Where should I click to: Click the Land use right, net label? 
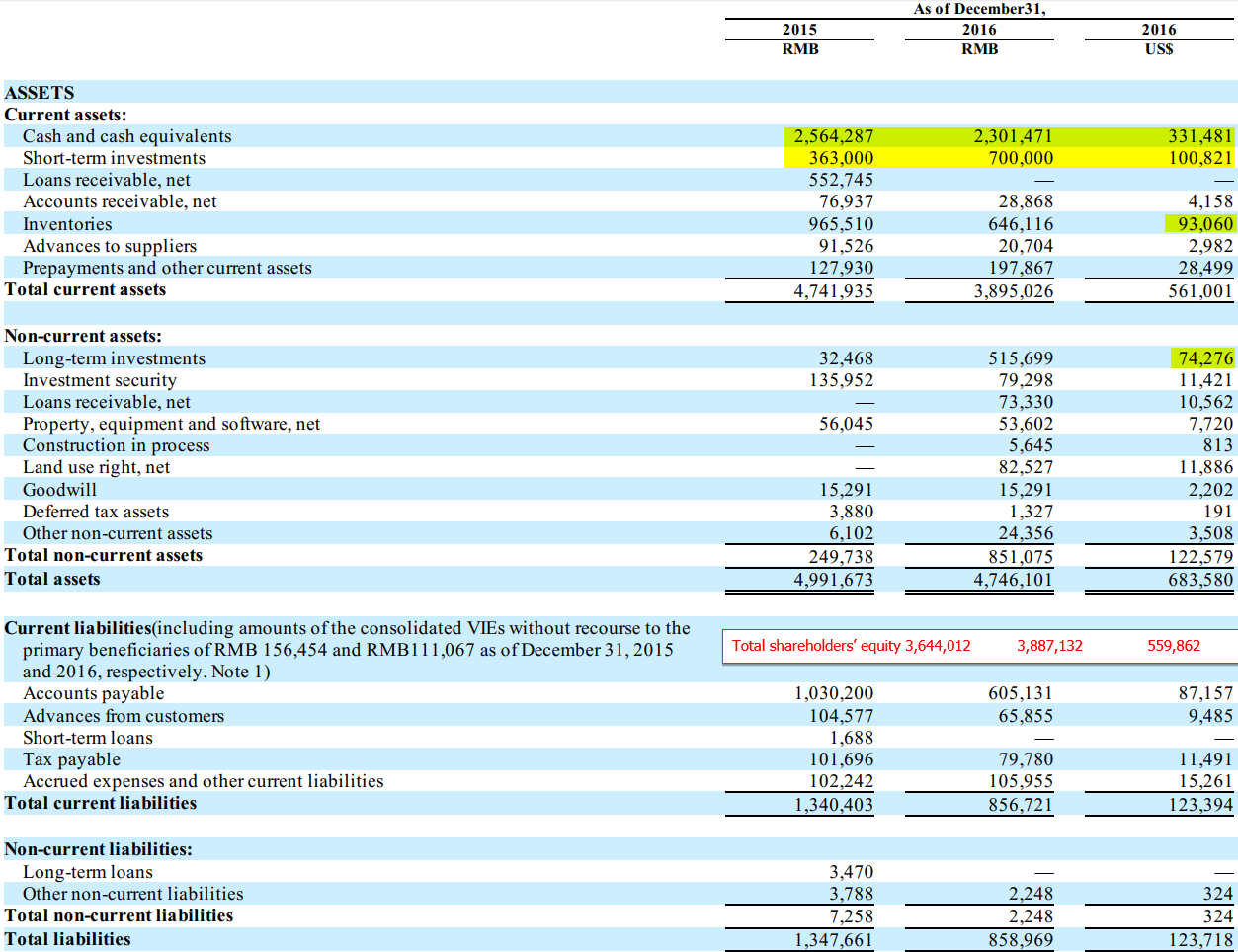pyautogui.click(x=96, y=467)
